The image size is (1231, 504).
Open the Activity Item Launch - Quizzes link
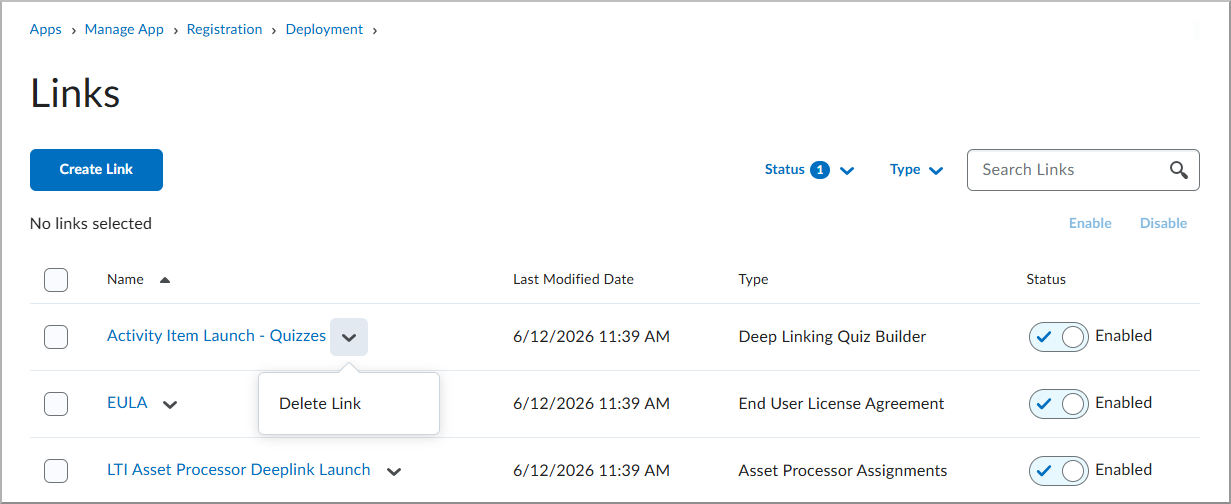[x=216, y=336]
